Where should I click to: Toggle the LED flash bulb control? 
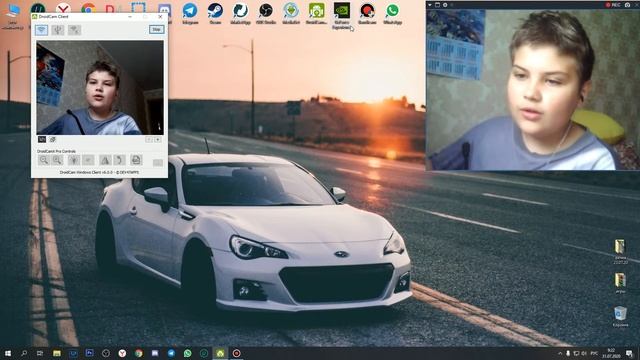tap(74, 160)
